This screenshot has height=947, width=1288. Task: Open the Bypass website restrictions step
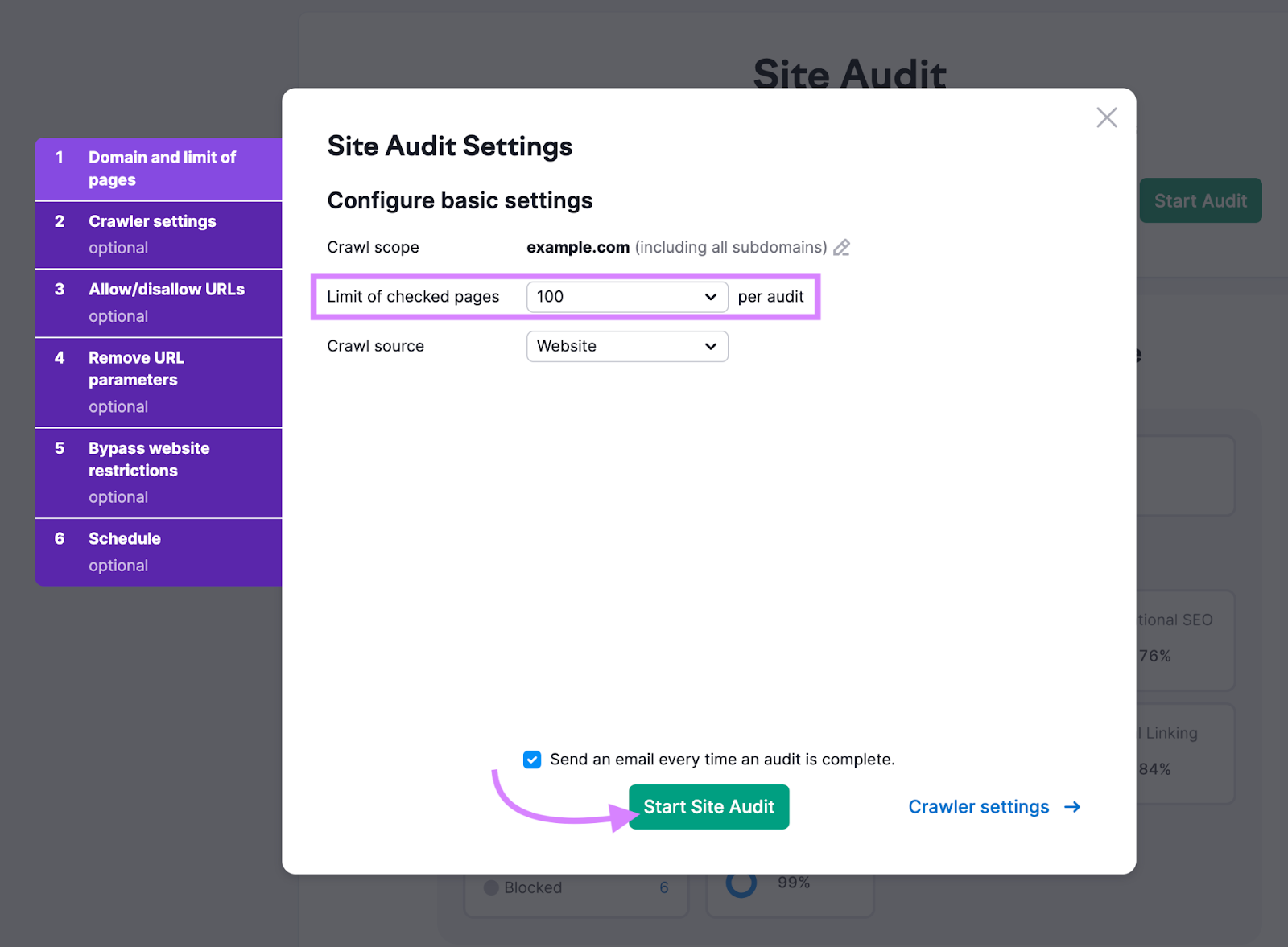158,471
